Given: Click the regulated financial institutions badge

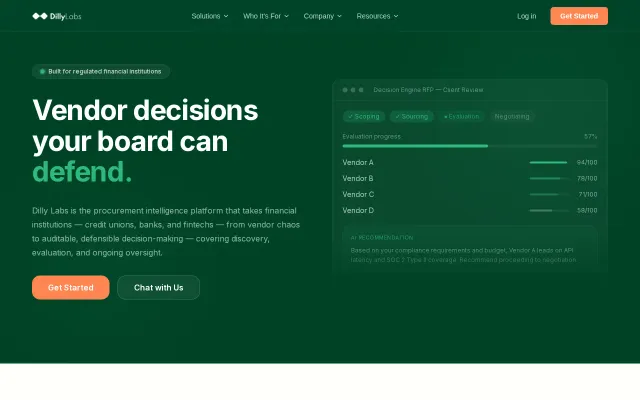Looking at the screenshot, I should coord(101,71).
